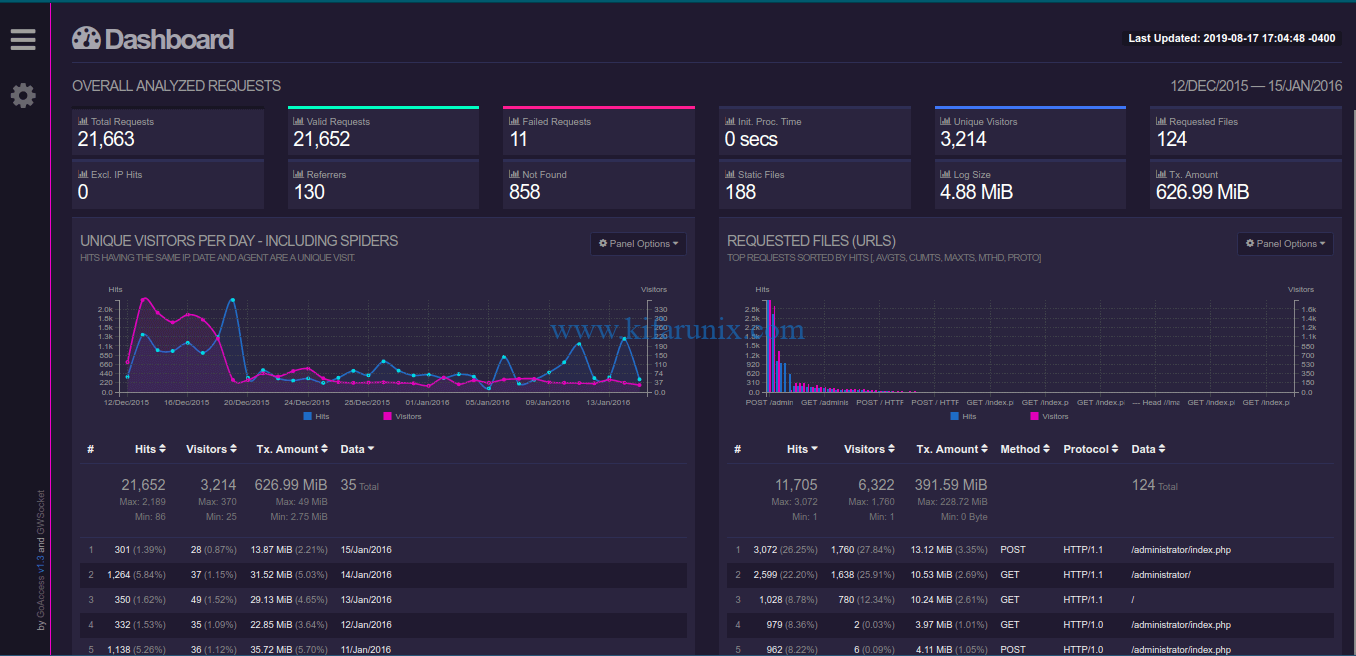Click the 12/DEC/2015 — 15/JAN/2016 date range
1356x656 pixels.
click(1256, 86)
